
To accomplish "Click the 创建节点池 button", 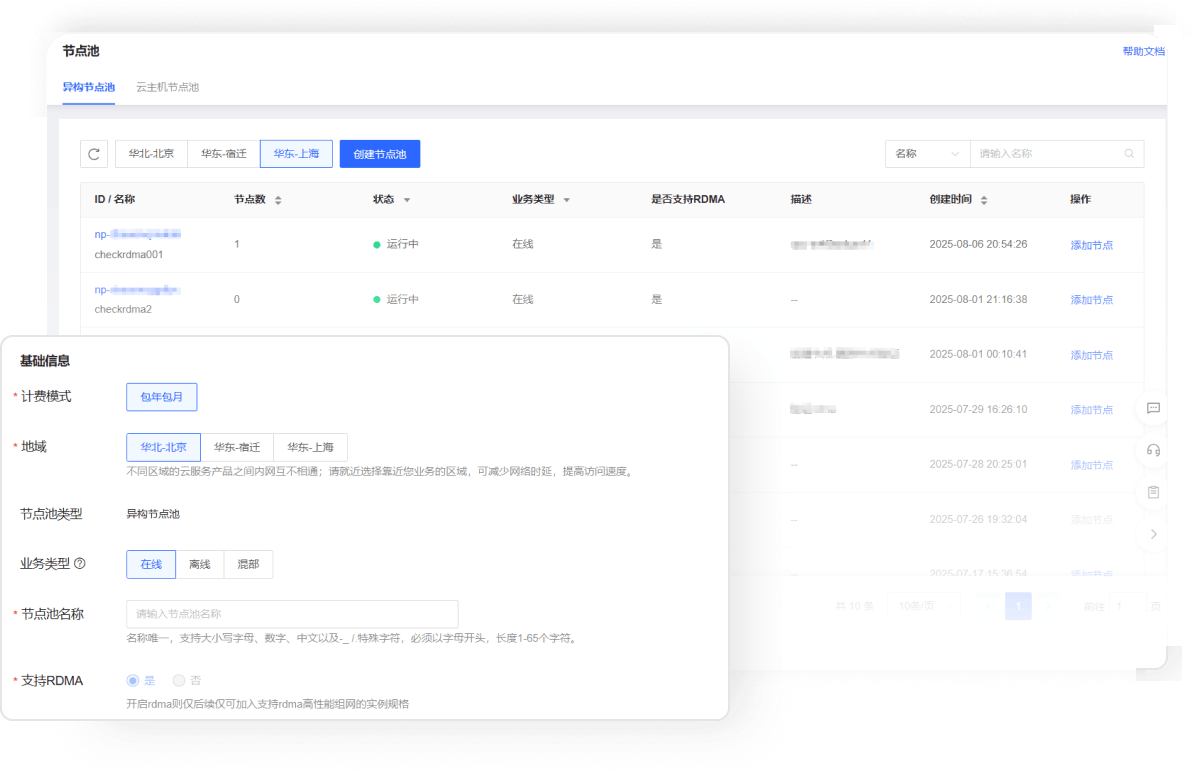I will 380,153.
